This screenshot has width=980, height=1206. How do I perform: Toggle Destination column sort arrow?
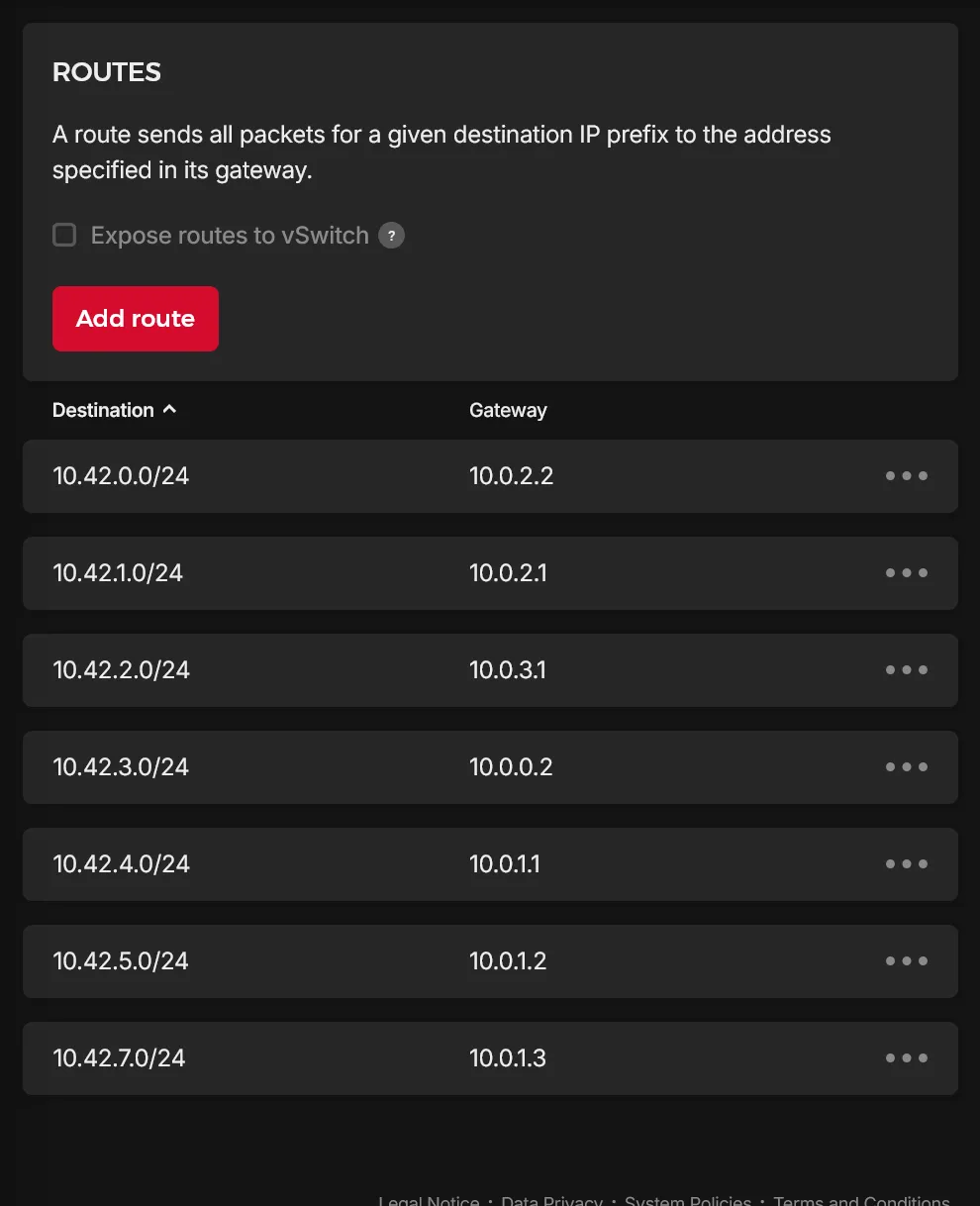169,409
